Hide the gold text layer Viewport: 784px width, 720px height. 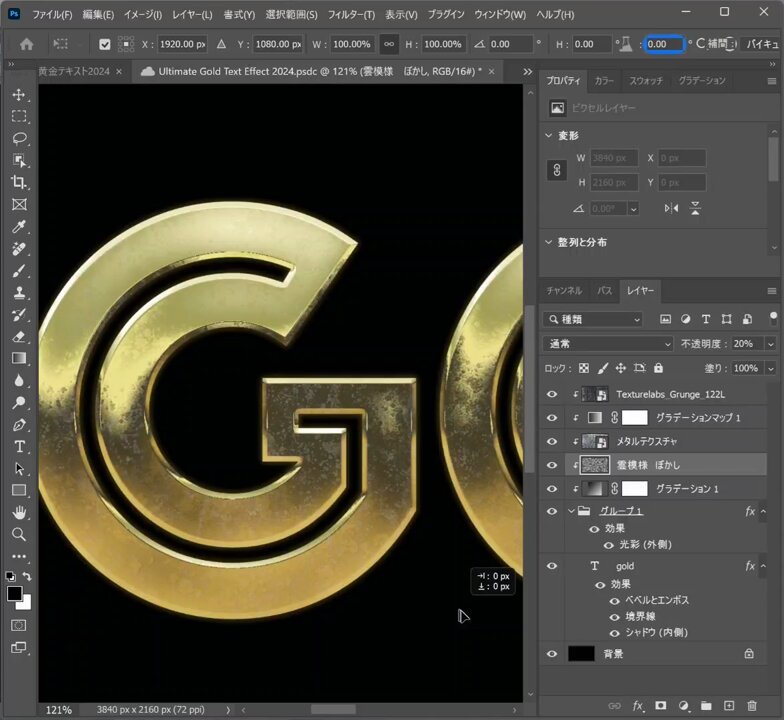(552, 566)
